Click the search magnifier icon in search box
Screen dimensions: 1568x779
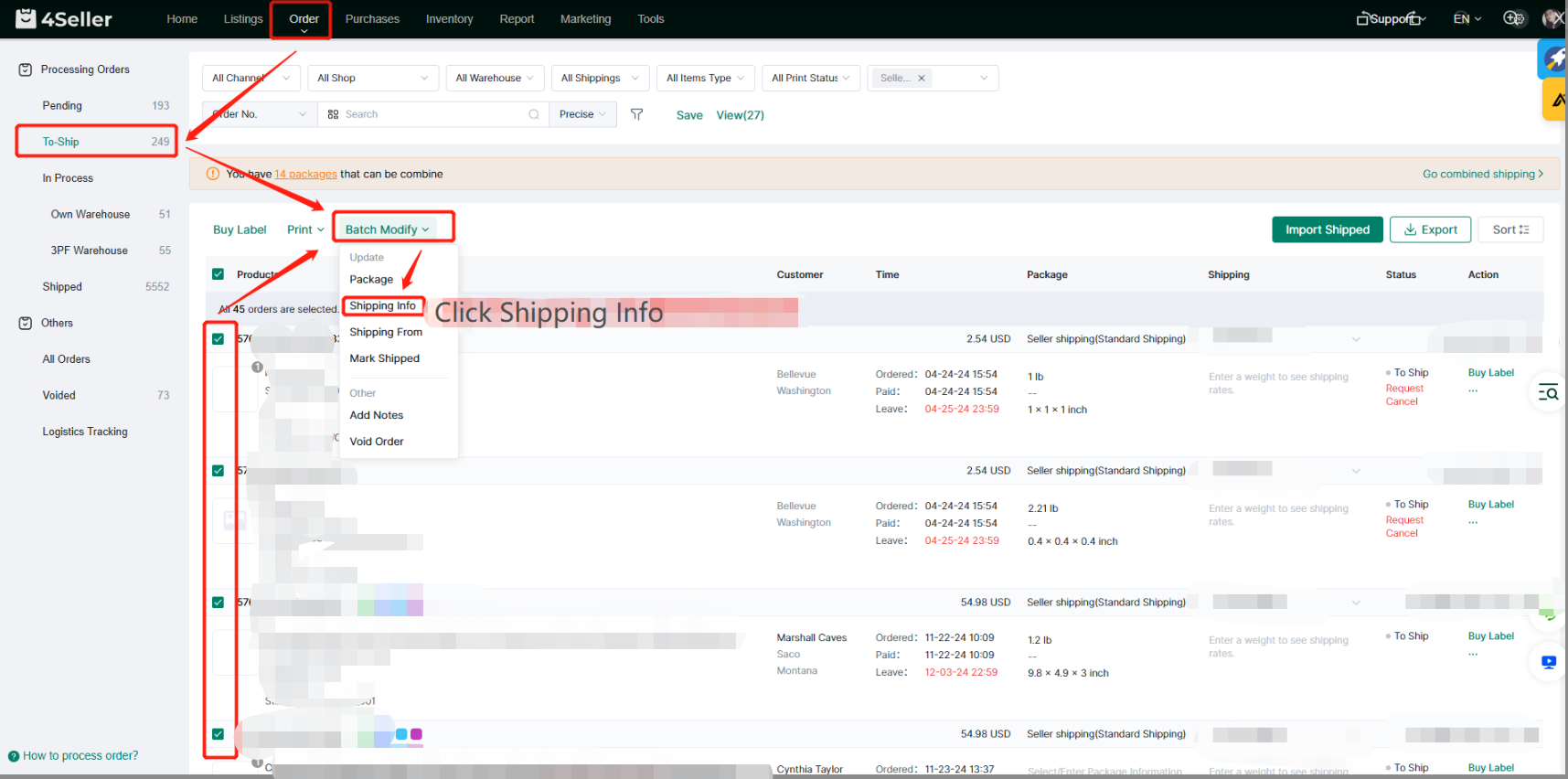click(534, 114)
